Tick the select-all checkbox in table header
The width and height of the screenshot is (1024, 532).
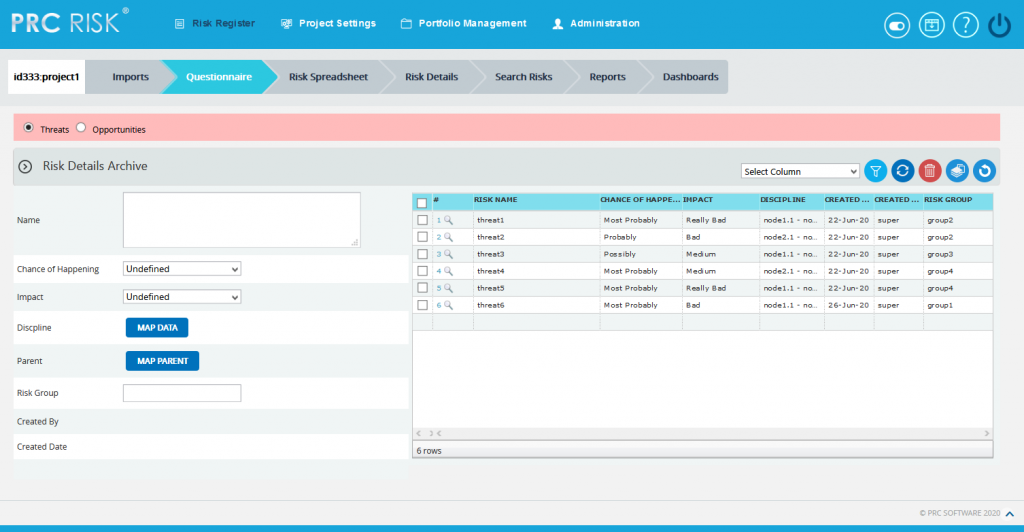pos(422,203)
